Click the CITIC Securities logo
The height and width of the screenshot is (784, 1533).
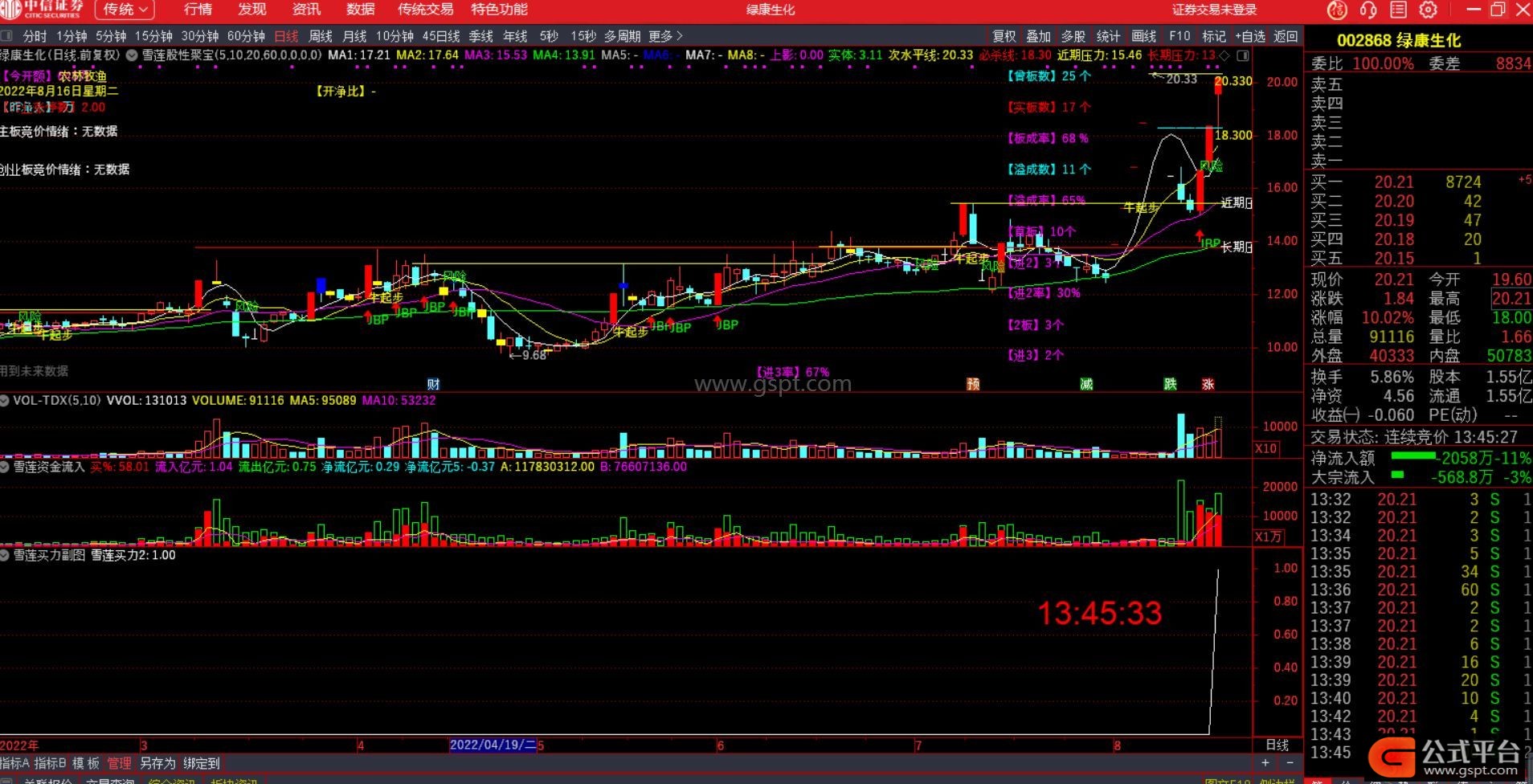click(42, 10)
